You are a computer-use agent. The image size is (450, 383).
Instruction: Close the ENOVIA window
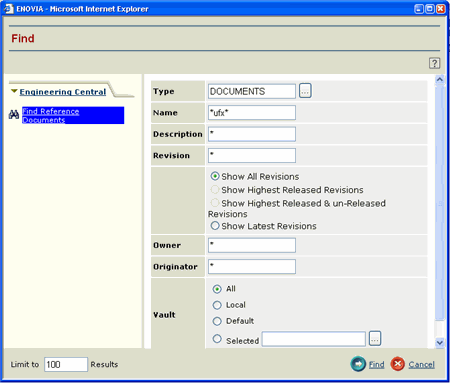point(441,9)
